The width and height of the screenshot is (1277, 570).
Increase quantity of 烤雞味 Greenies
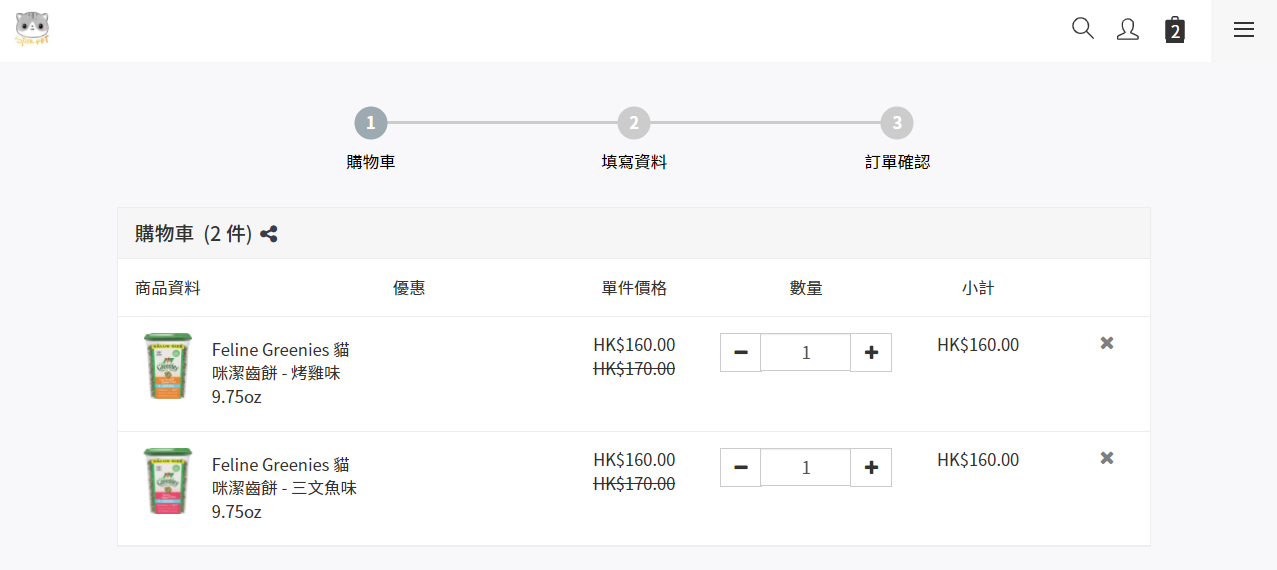(x=871, y=352)
